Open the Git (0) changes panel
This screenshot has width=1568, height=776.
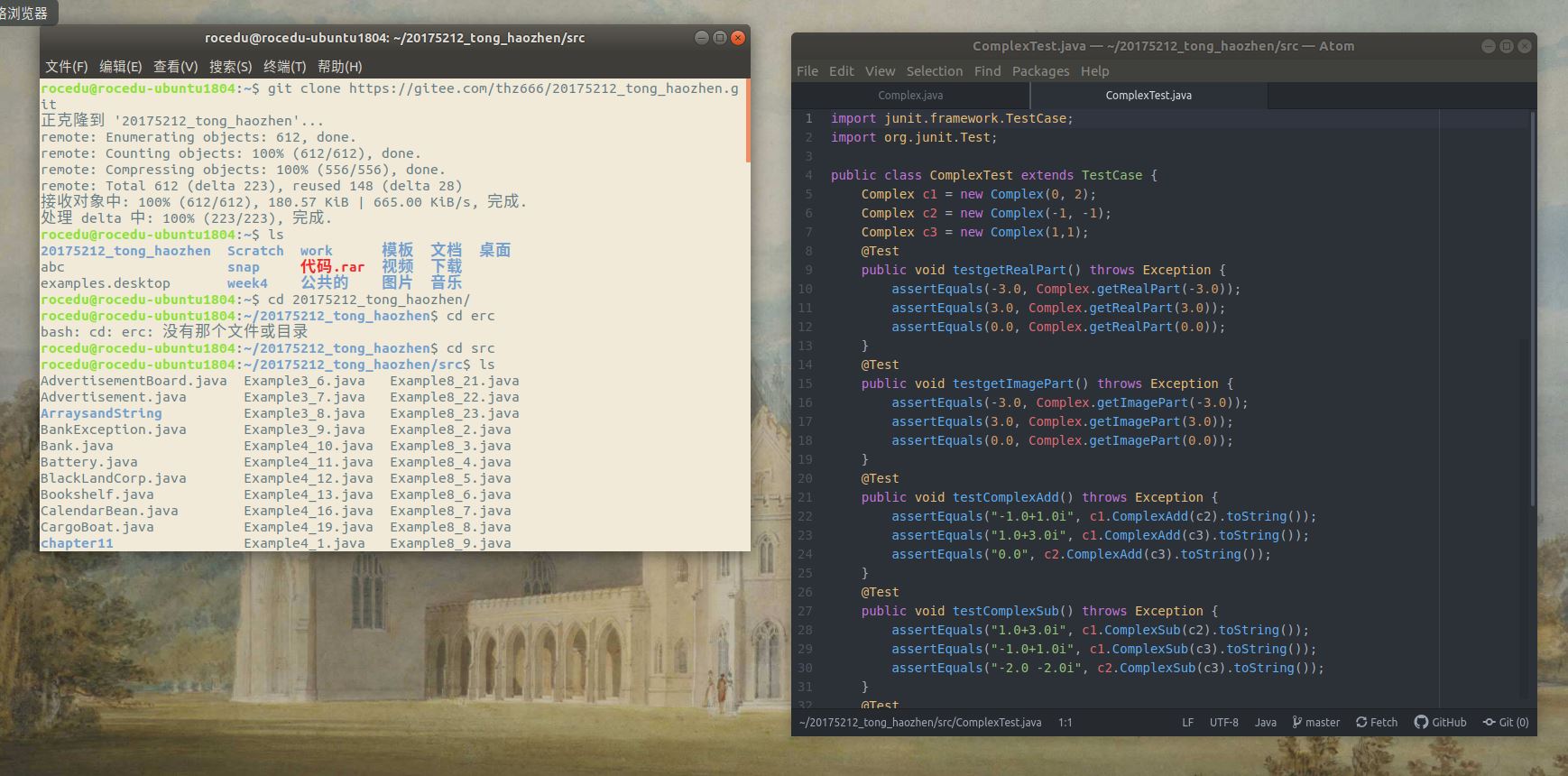(1506, 722)
